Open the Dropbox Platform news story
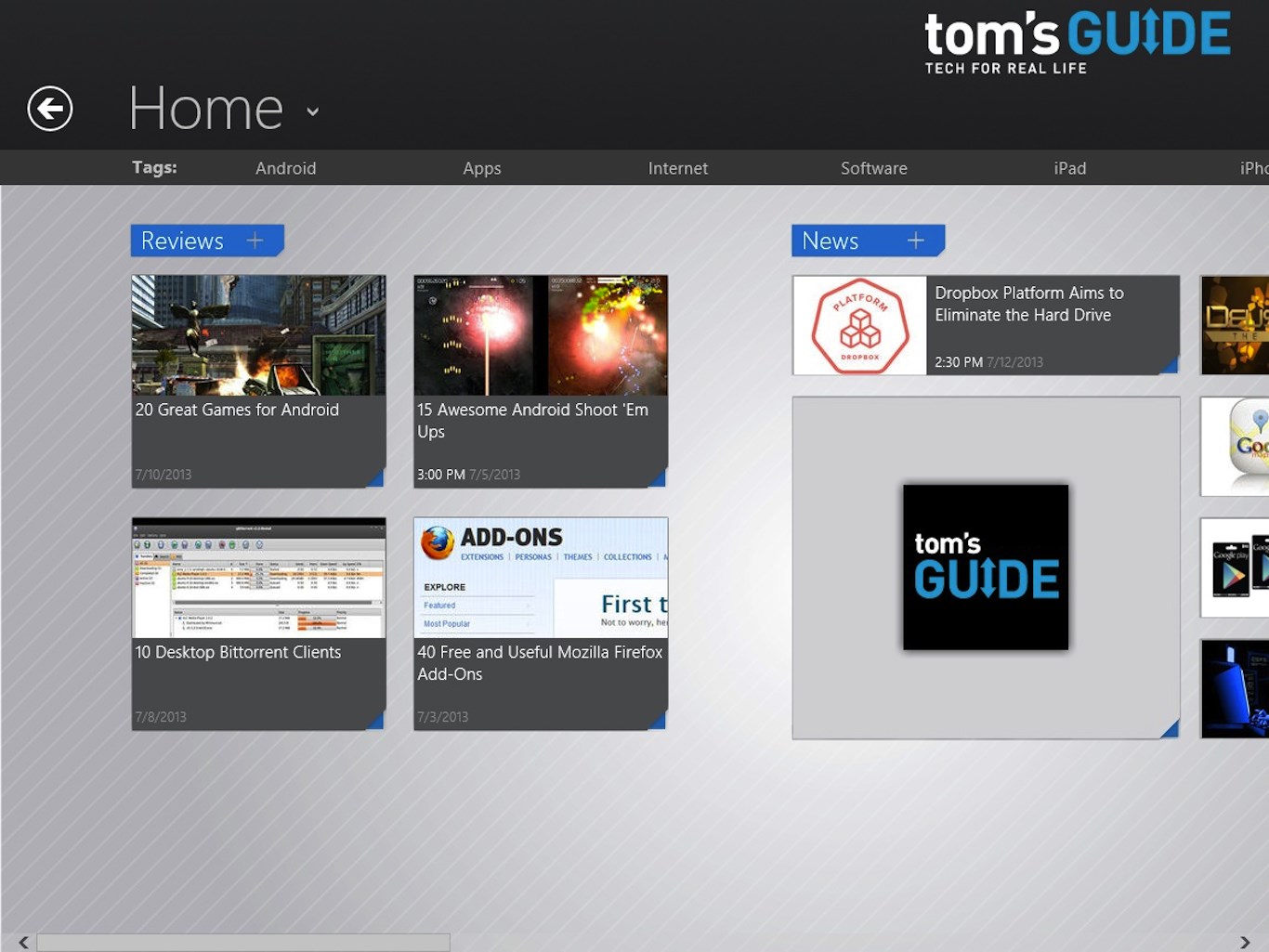1269x952 pixels. [x=986, y=325]
